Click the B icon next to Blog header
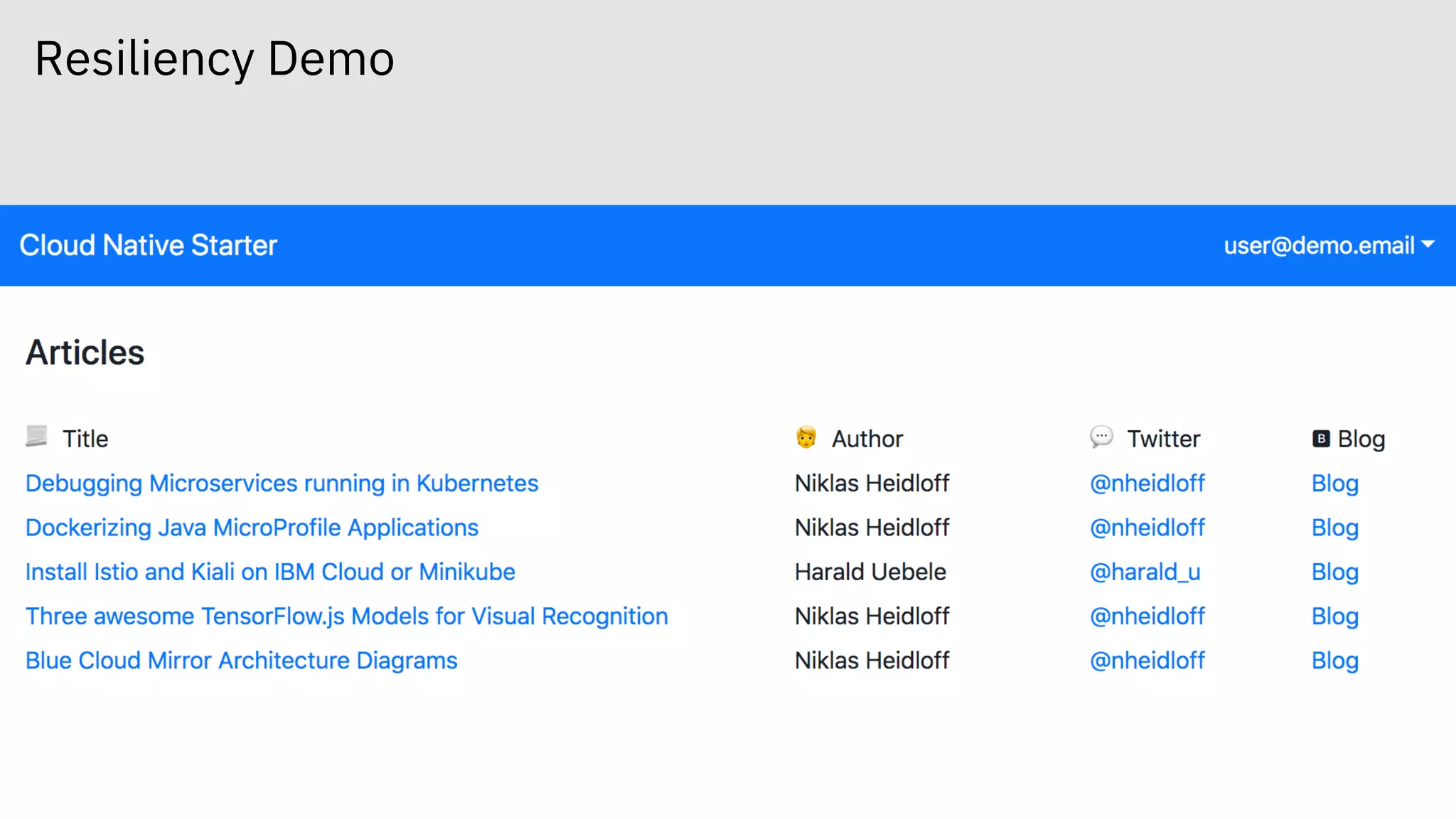 click(x=1320, y=439)
